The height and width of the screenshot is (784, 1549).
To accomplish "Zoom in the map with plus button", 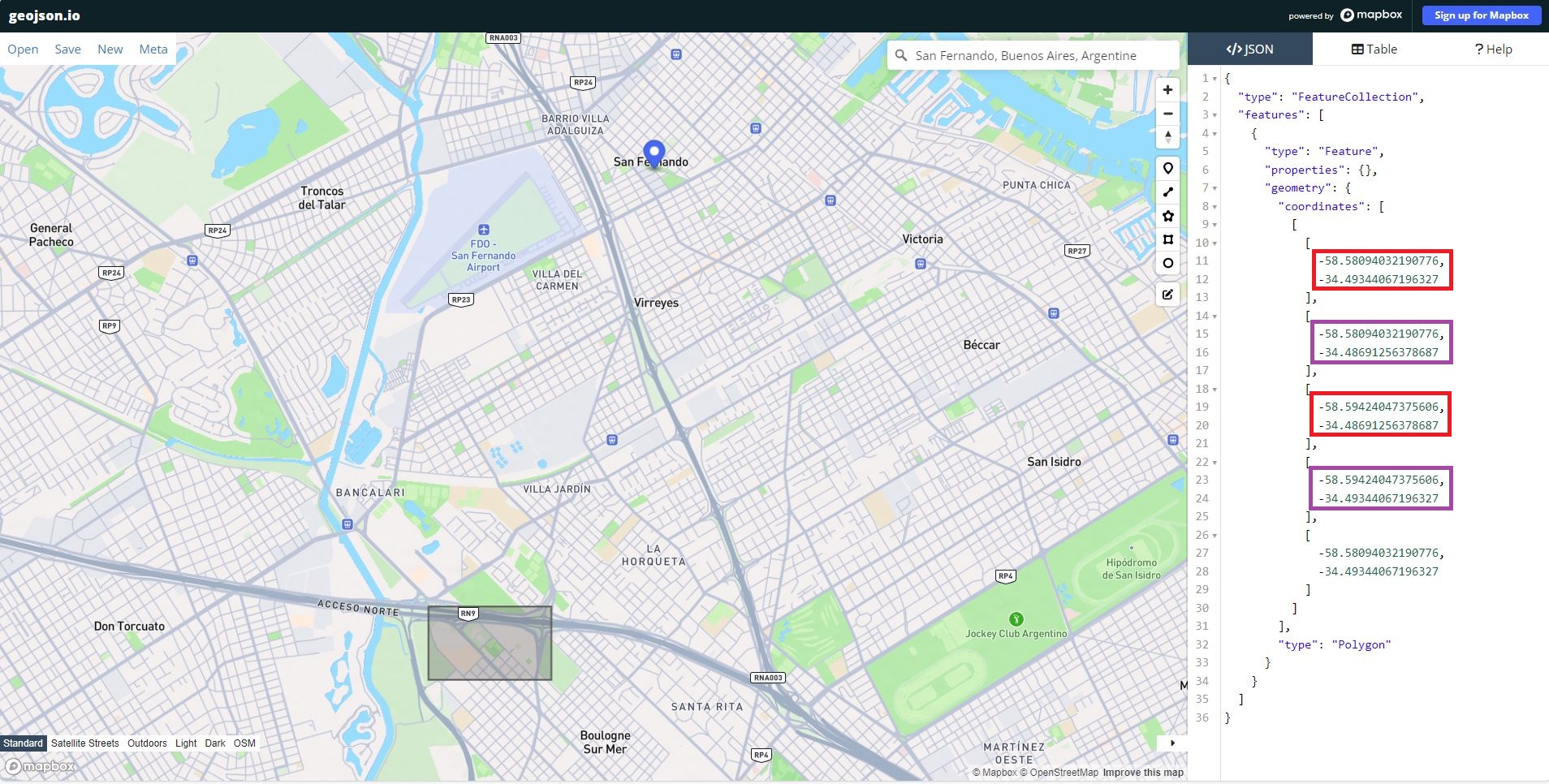I will click(1167, 90).
